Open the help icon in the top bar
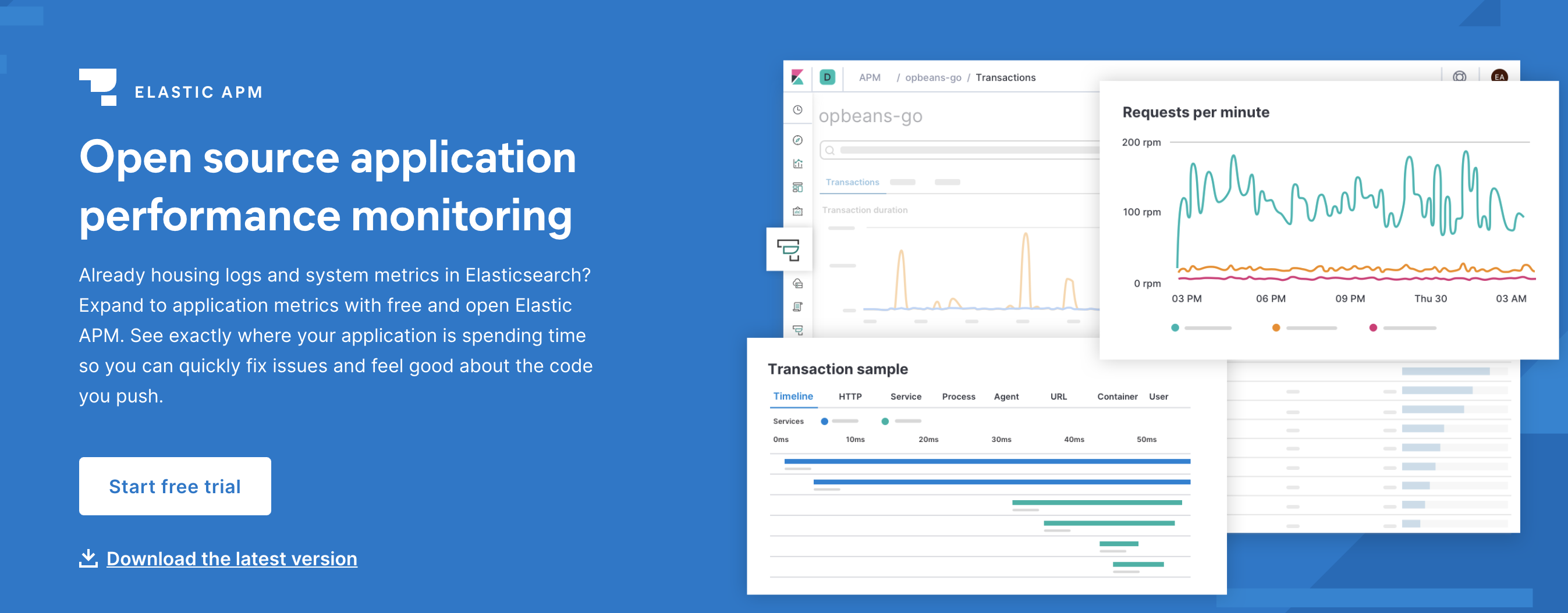The width and height of the screenshot is (1568, 613). 1460,77
